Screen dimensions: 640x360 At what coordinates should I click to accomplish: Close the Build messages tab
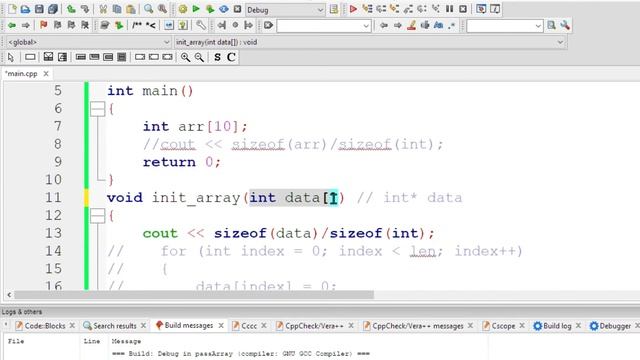click(x=221, y=325)
